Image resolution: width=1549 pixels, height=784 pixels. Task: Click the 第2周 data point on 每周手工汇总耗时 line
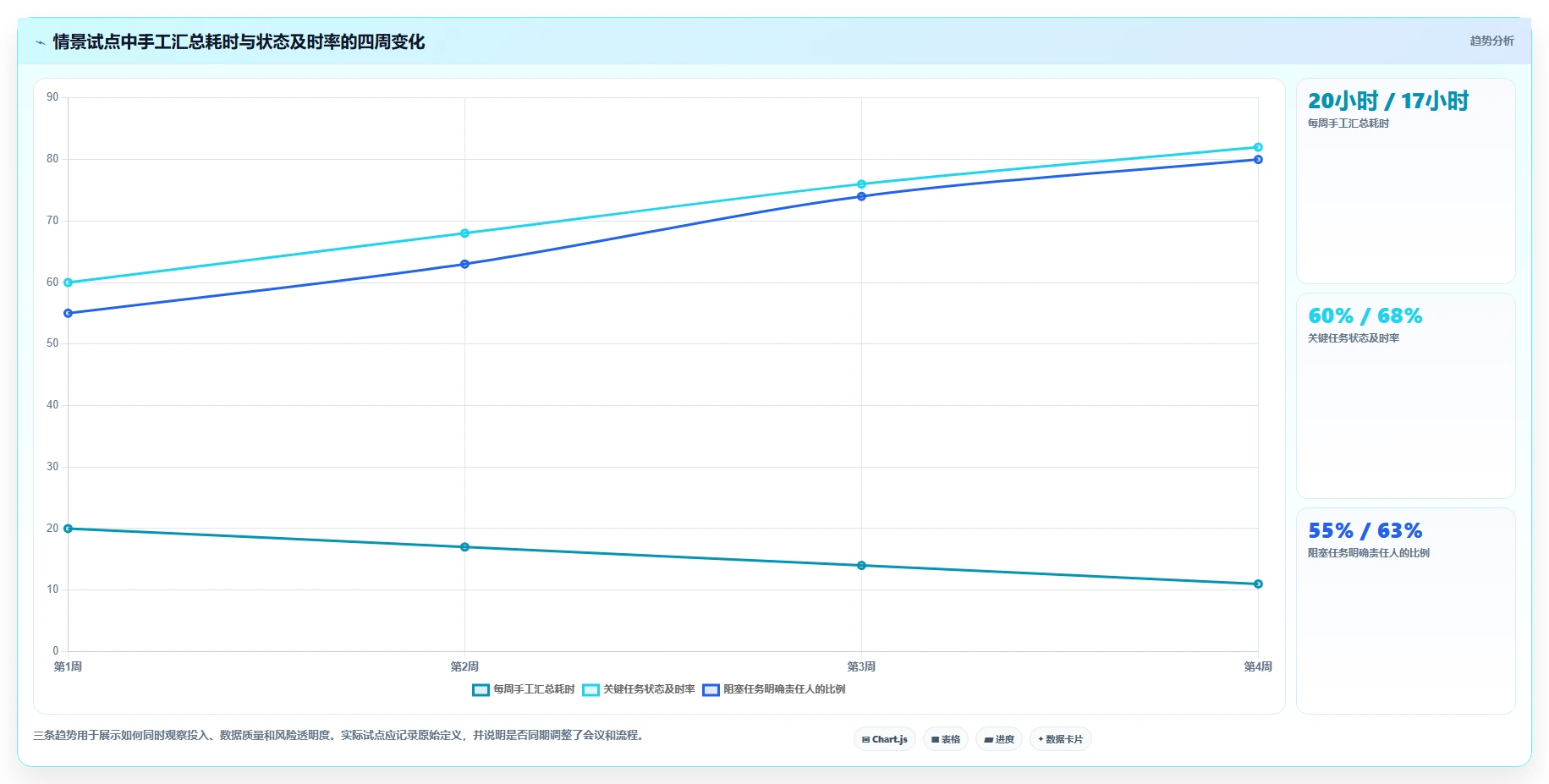(464, 547)
